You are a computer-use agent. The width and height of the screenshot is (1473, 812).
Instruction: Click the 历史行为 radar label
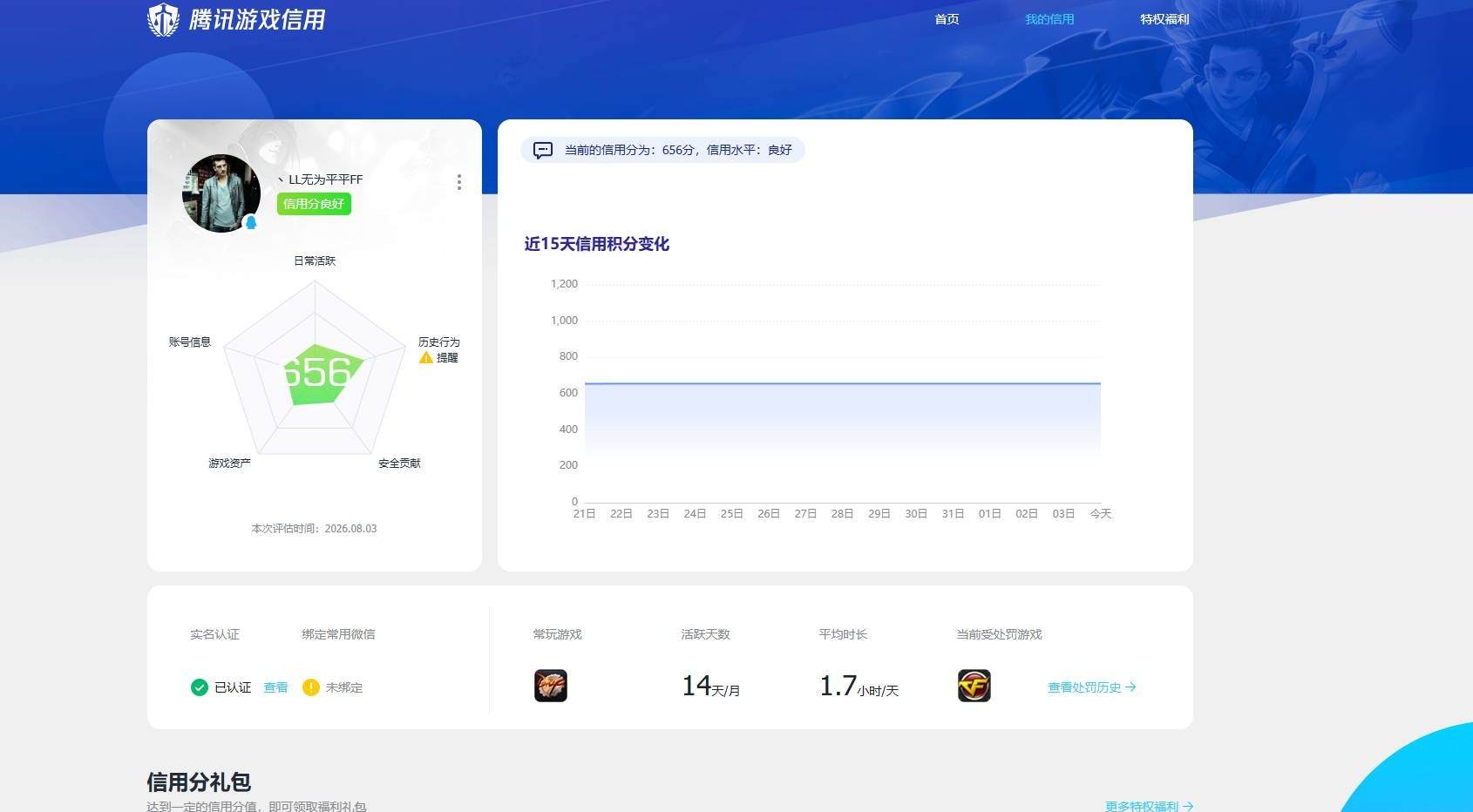tap(438, 342)
